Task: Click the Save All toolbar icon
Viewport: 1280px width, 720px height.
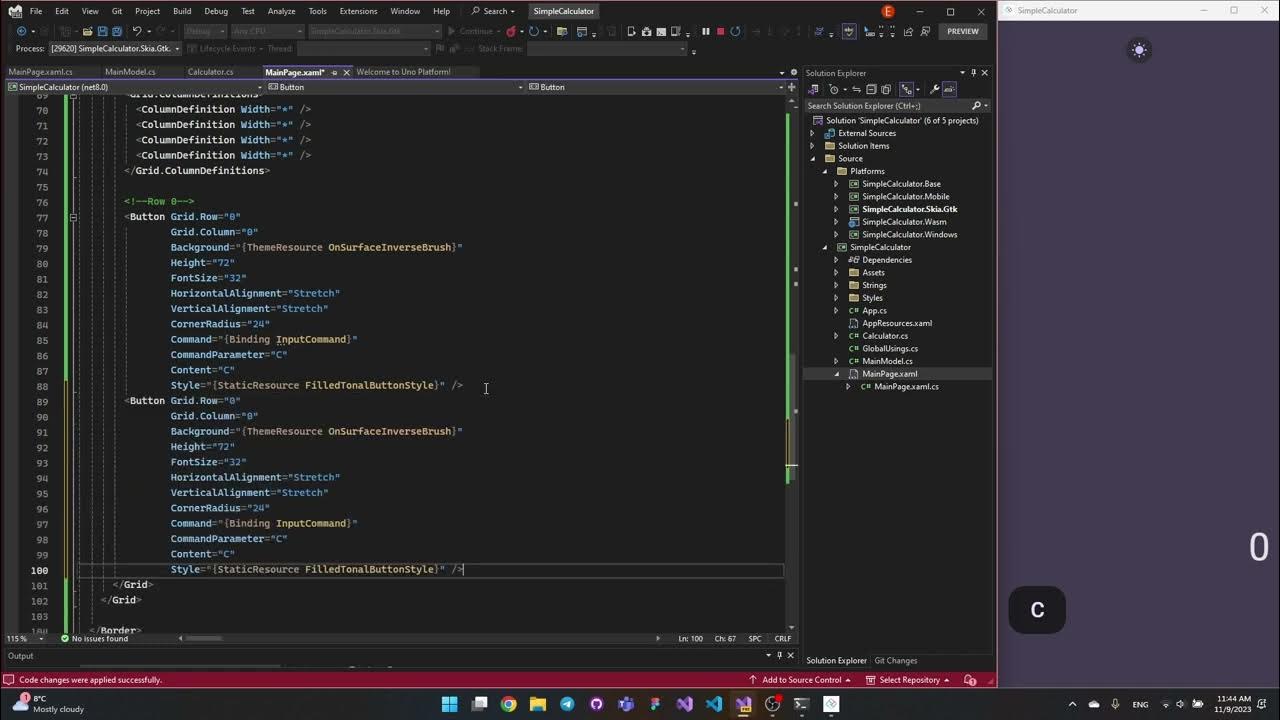Action: (118, 31)
